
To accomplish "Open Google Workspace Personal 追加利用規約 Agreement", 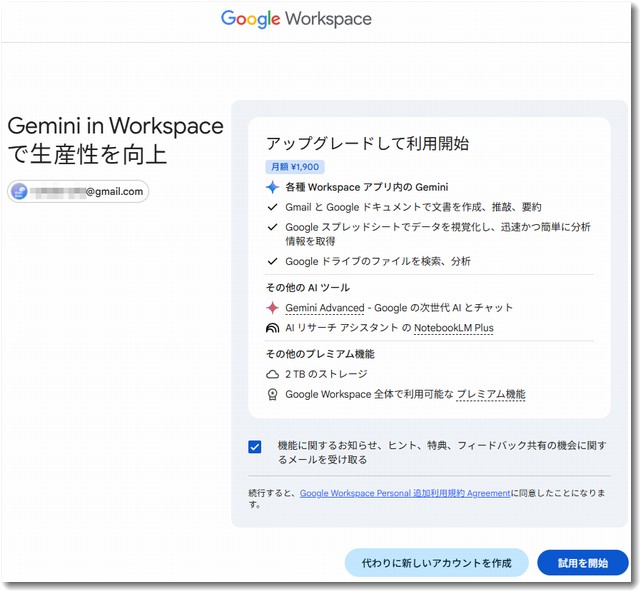I will 405,493.
